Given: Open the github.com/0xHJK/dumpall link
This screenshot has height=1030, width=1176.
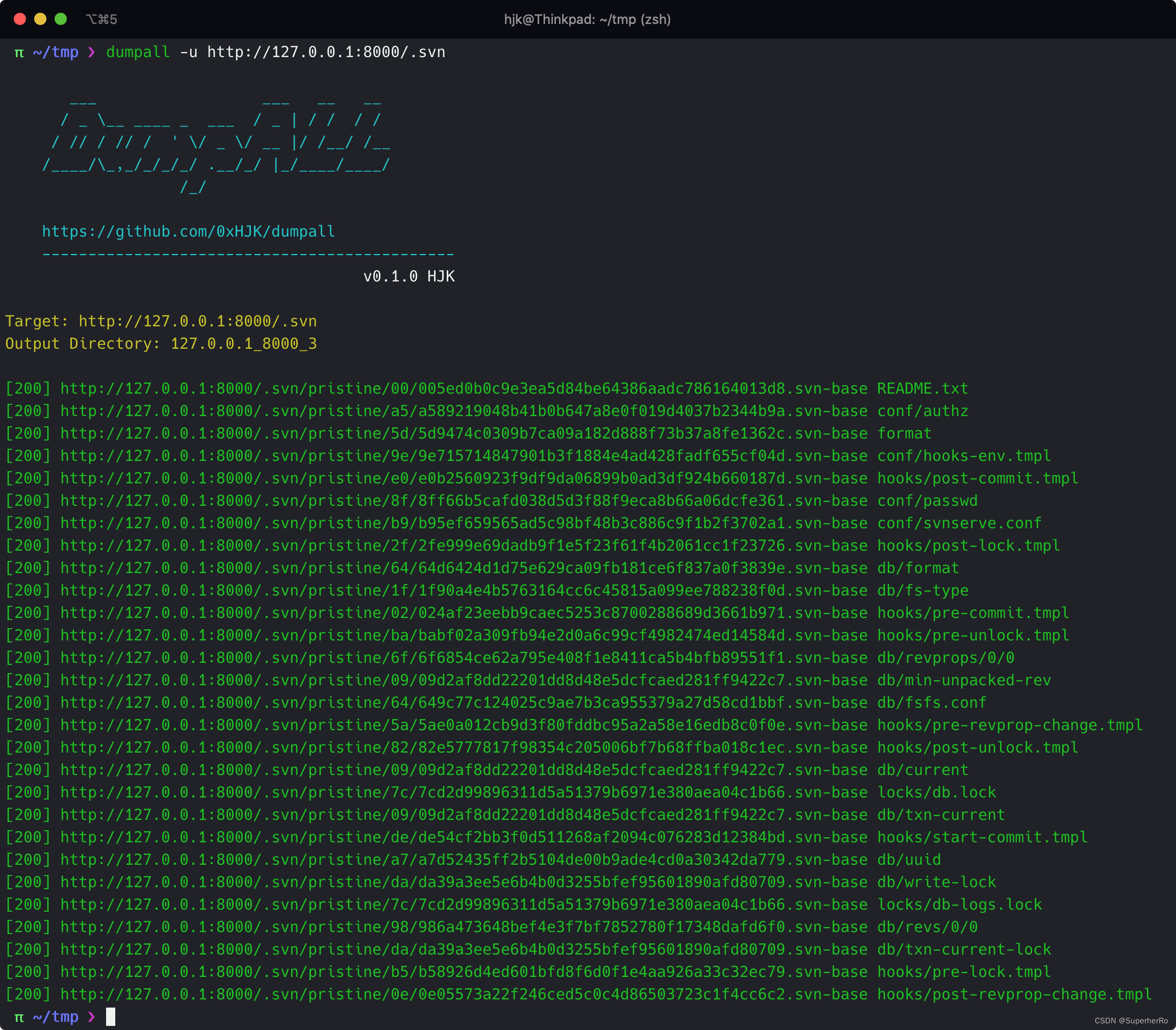Looking at the screenshot, I should [x=189, y=231].
